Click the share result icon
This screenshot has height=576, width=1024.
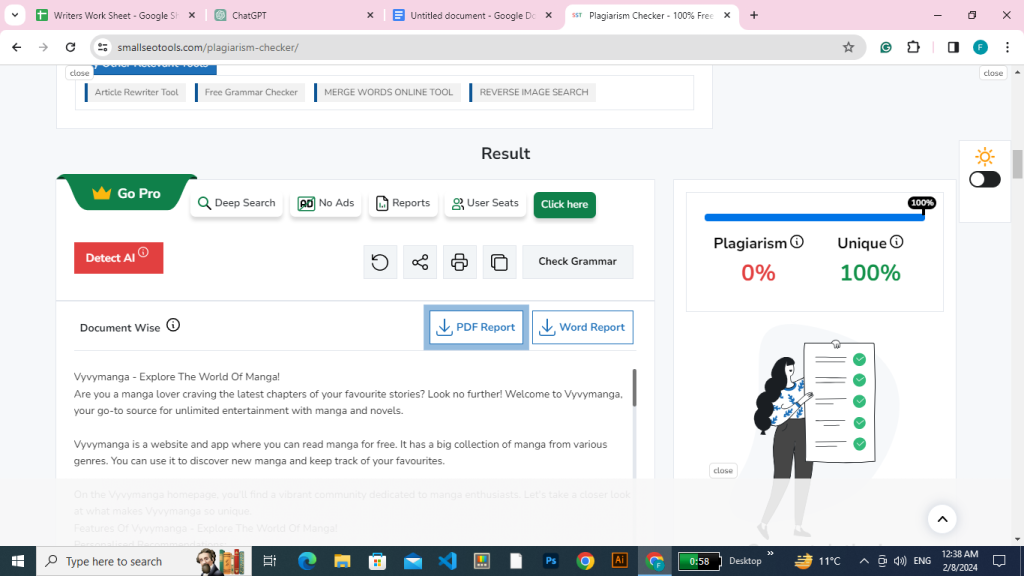coord(420,262)
